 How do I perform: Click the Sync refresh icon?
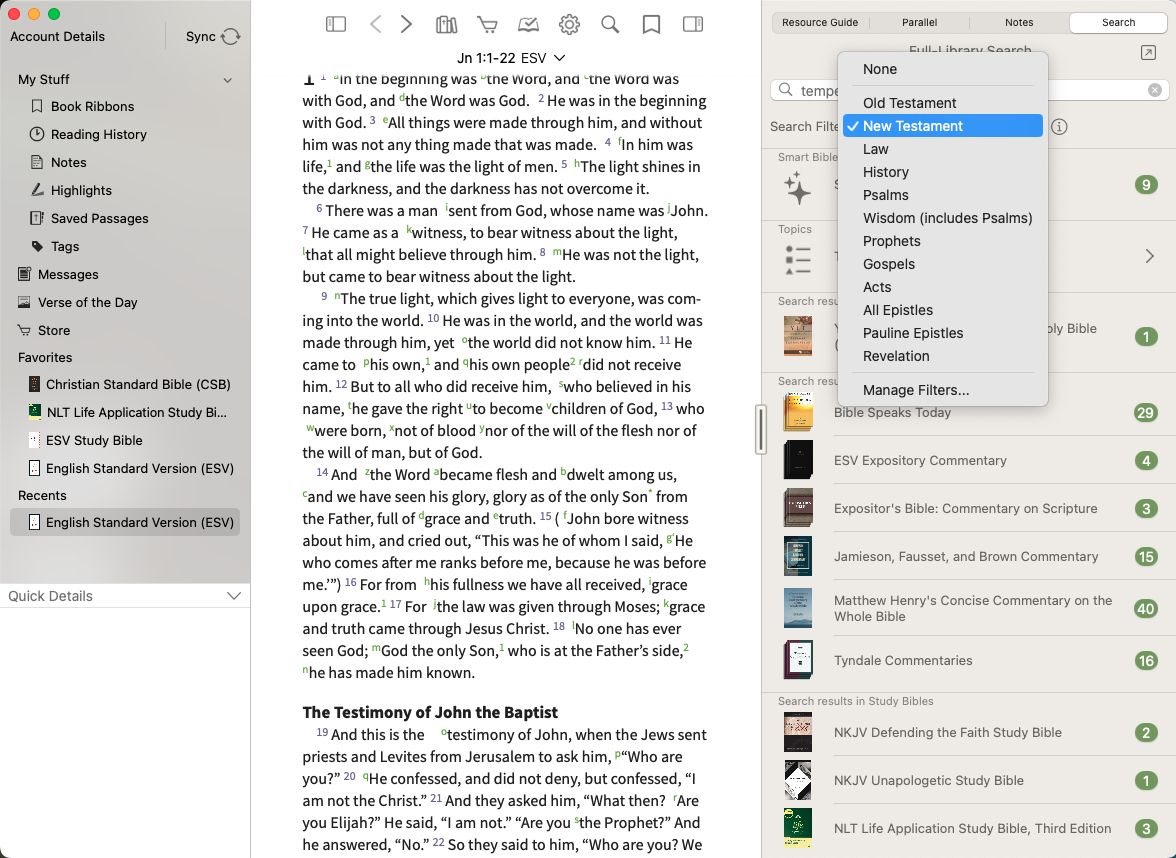tap(231, 37)
